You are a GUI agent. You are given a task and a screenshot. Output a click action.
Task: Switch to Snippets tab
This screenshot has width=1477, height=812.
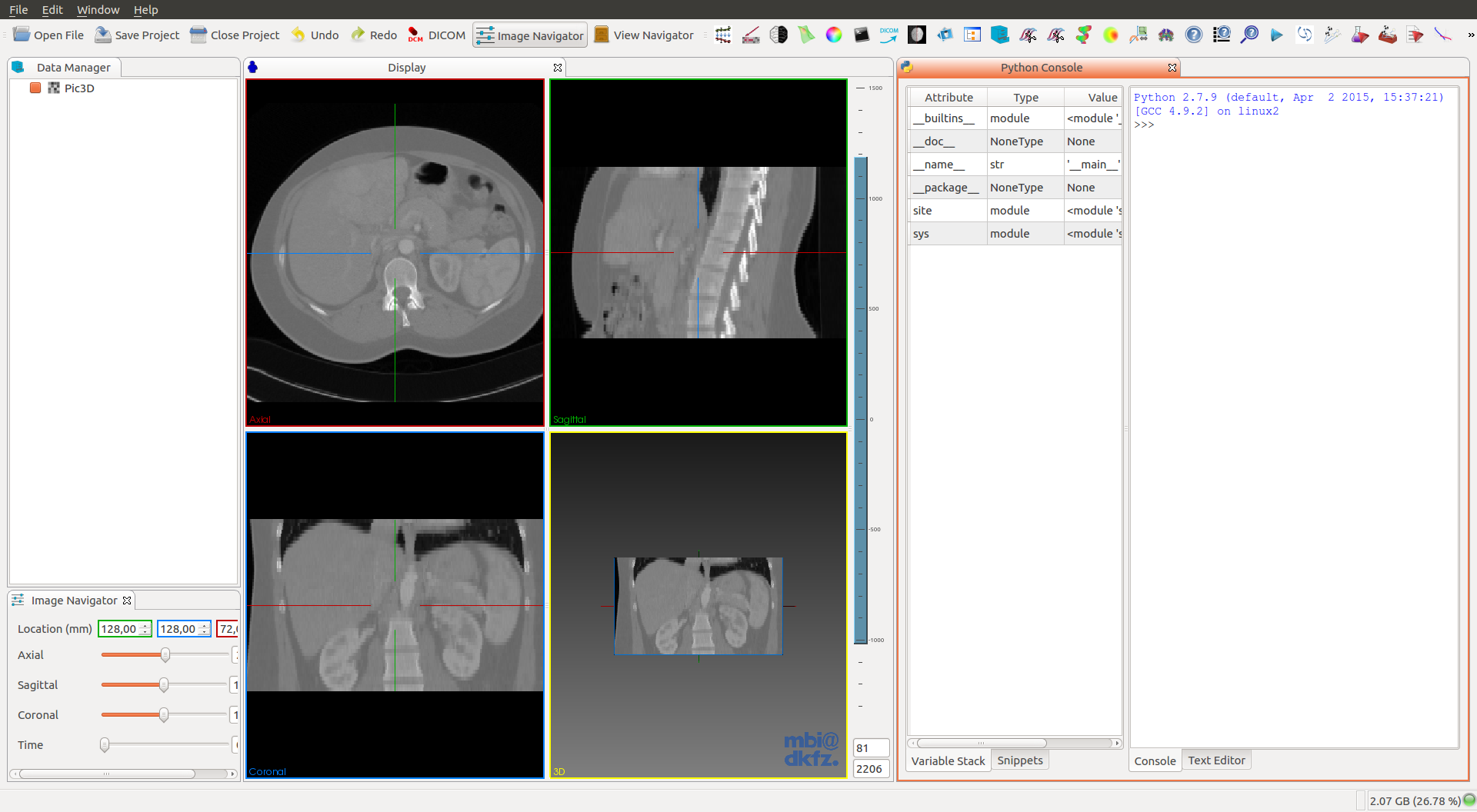[x=1020, y=760]
